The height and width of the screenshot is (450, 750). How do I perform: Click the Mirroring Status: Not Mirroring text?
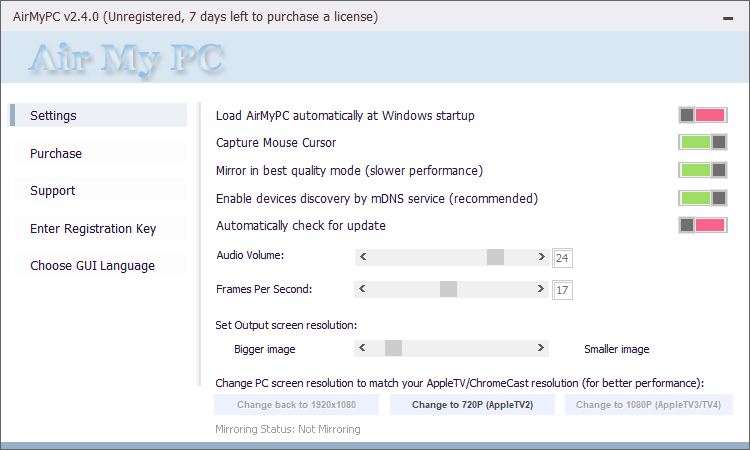(x=288, y=429)
